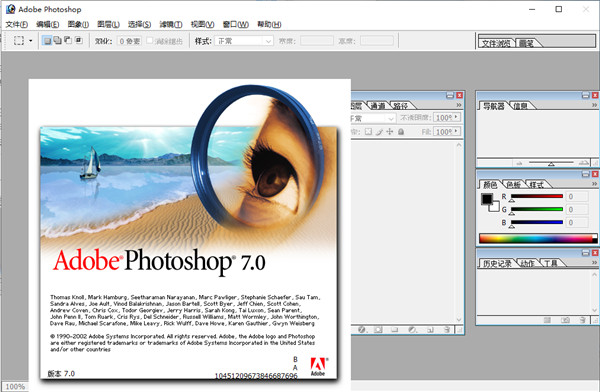Open the 窗口(W) Window menu

[x=236, y=24]
